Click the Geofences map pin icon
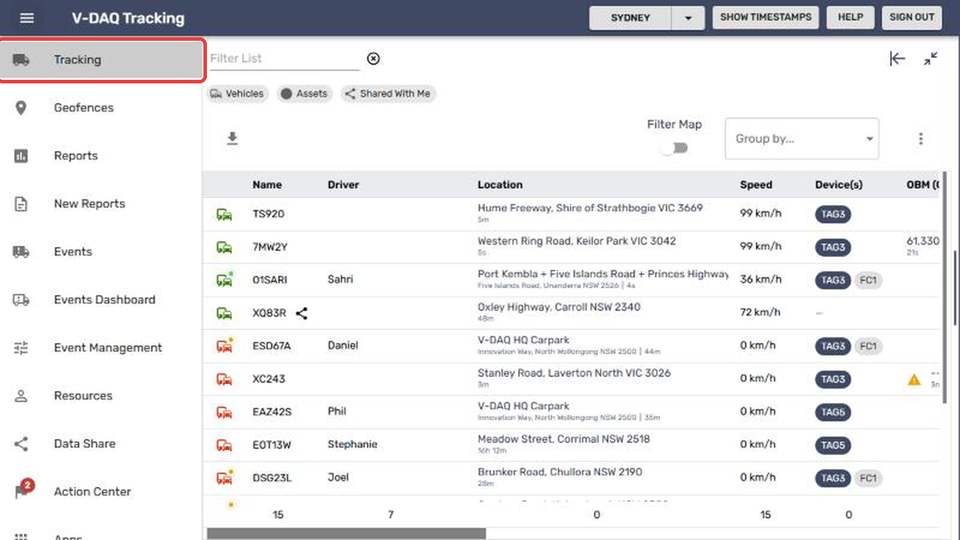 (x=21, y=108)
